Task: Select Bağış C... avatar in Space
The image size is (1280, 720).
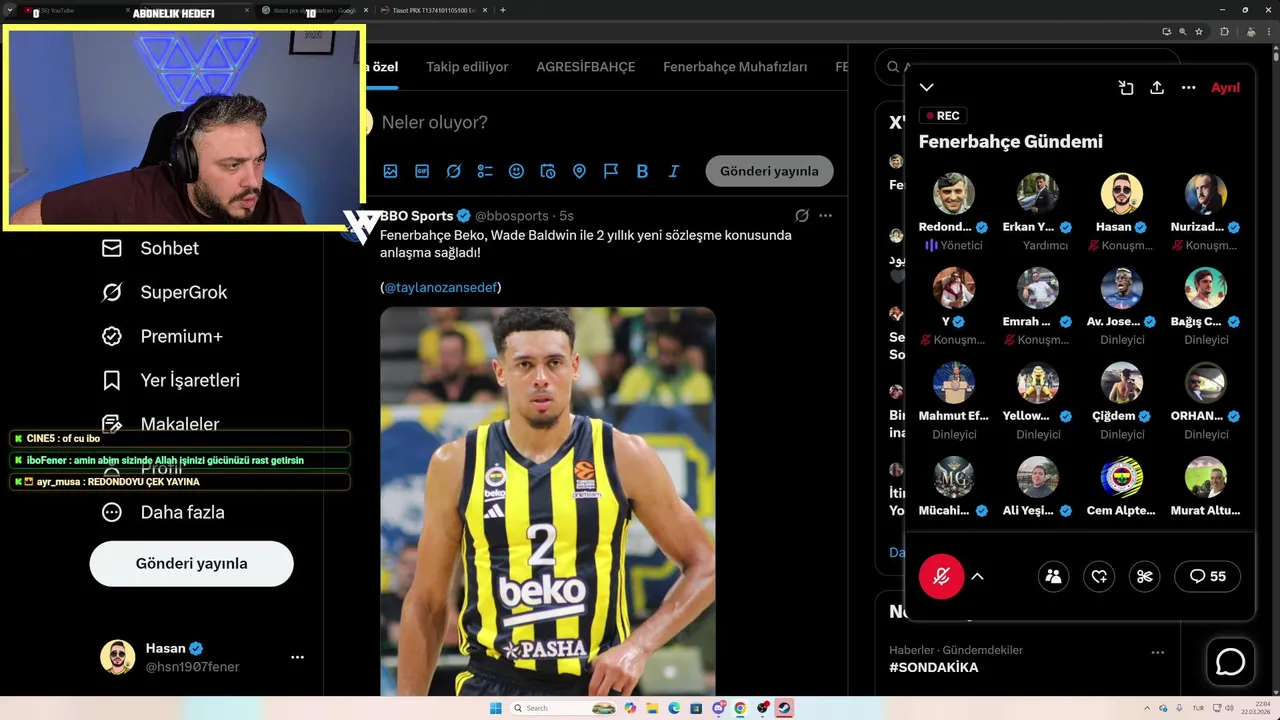Action: (1206, 288)
